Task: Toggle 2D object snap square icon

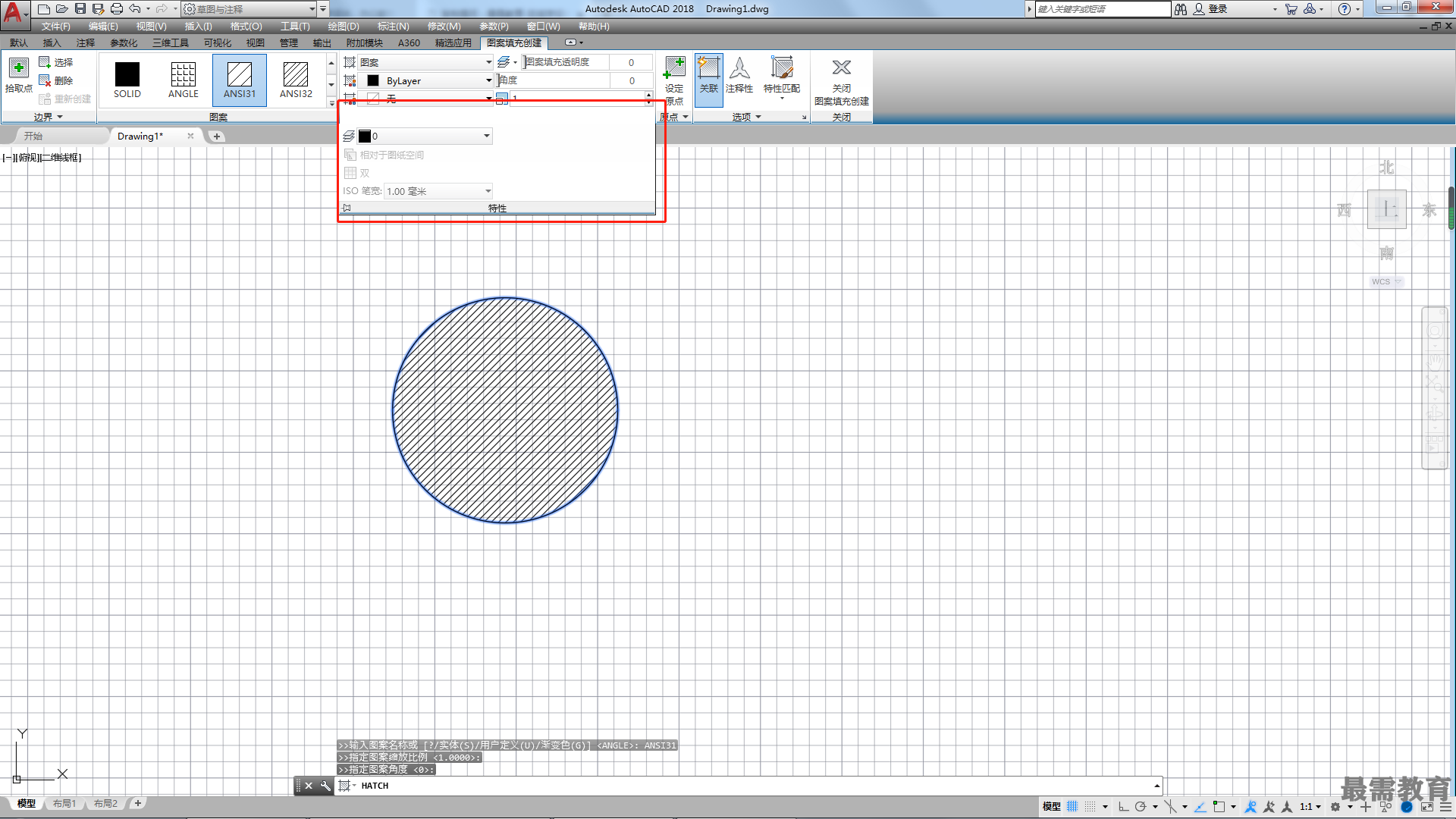Action: click(1219, 807)
